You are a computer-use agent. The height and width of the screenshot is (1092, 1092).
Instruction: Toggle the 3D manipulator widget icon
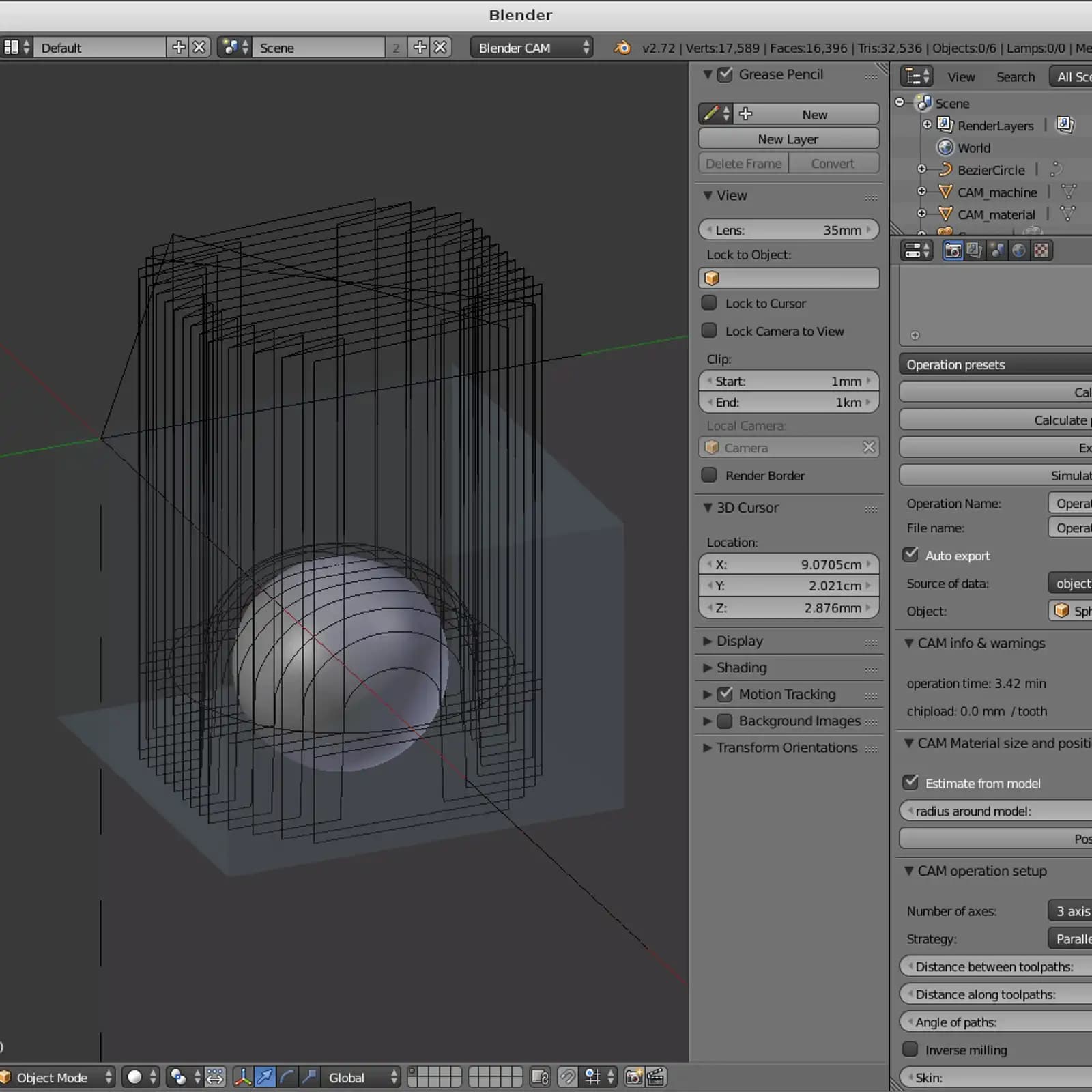[x=242, y=1077]
